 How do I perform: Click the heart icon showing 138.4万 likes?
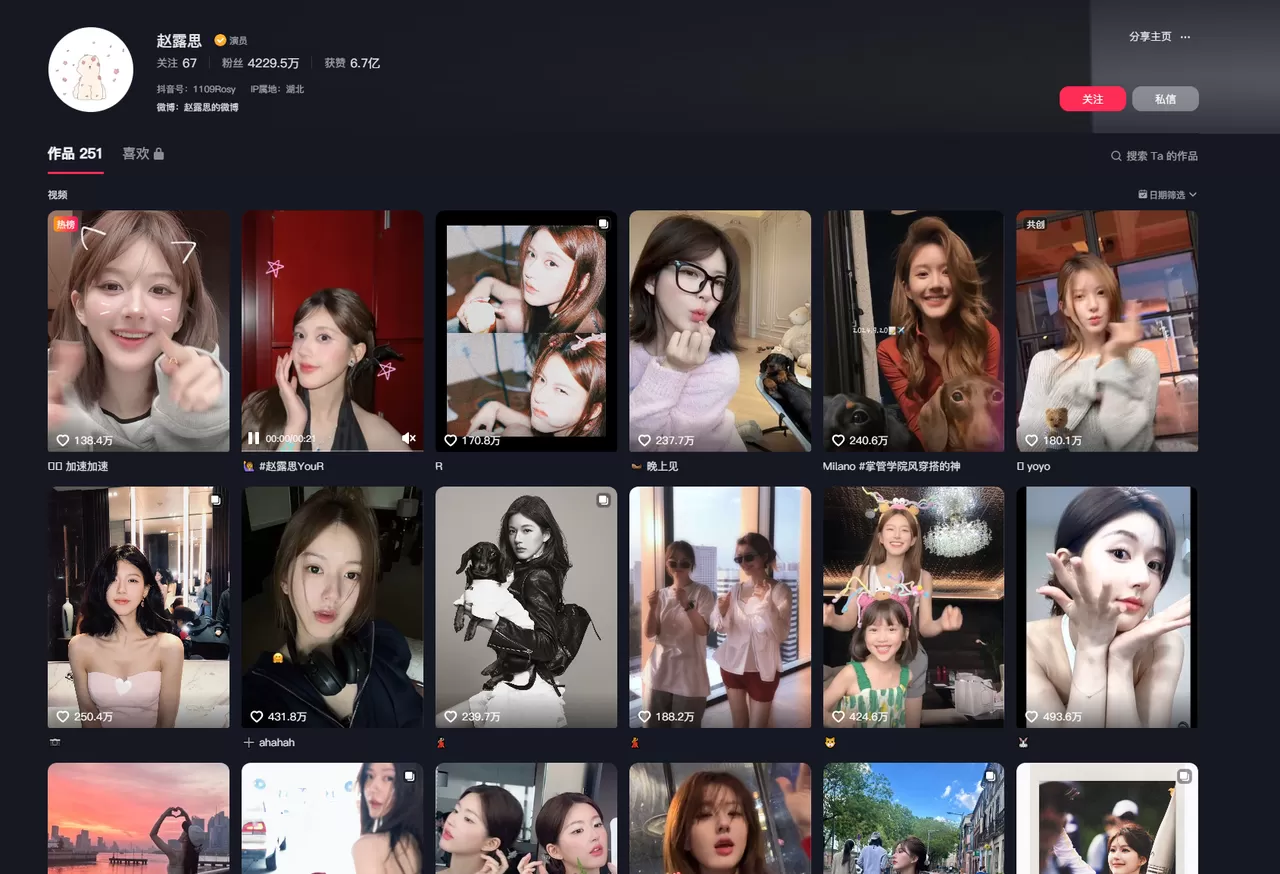coord(62,440)
